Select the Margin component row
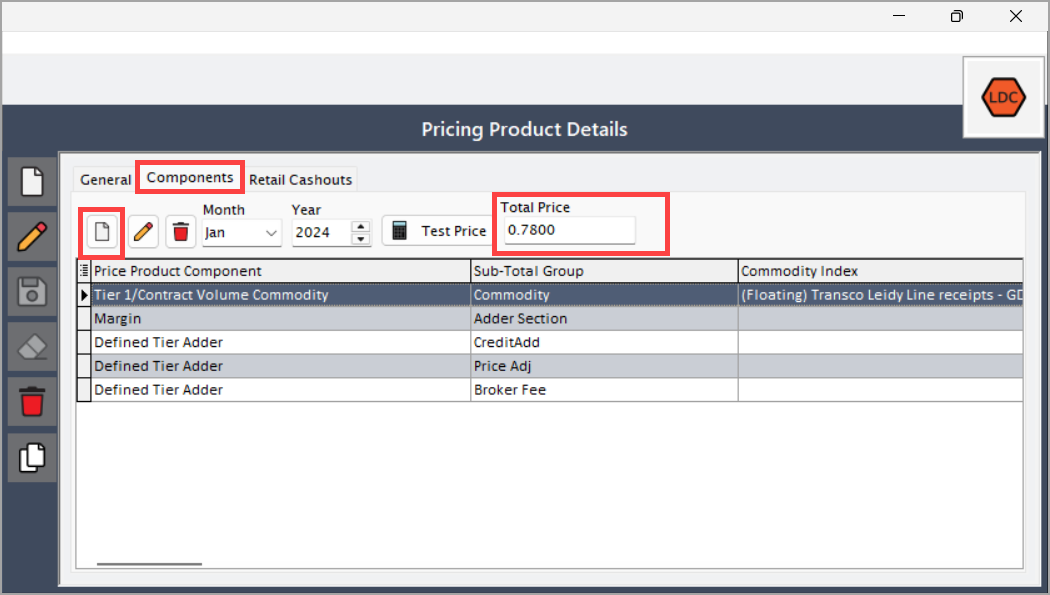The width and height of the screenshot is (1050, 595). [x=549, y=319]
